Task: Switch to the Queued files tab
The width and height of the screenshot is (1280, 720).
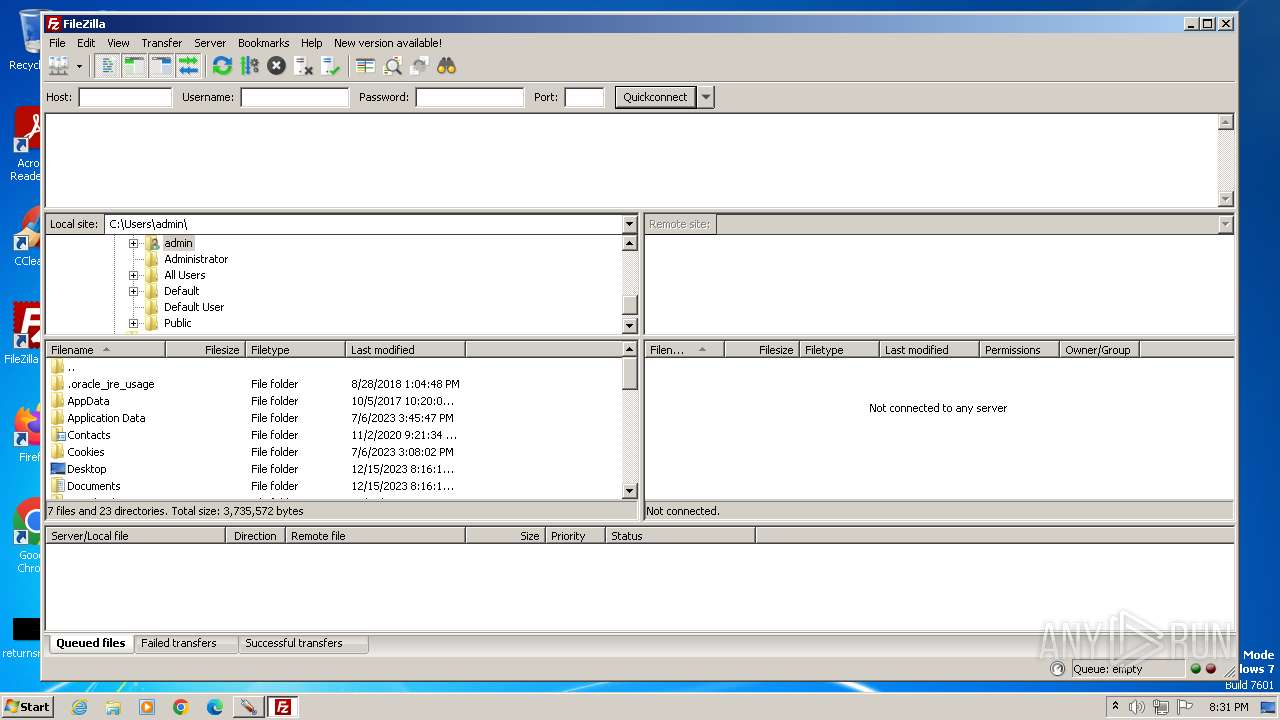Action: (x=90, y=643)
